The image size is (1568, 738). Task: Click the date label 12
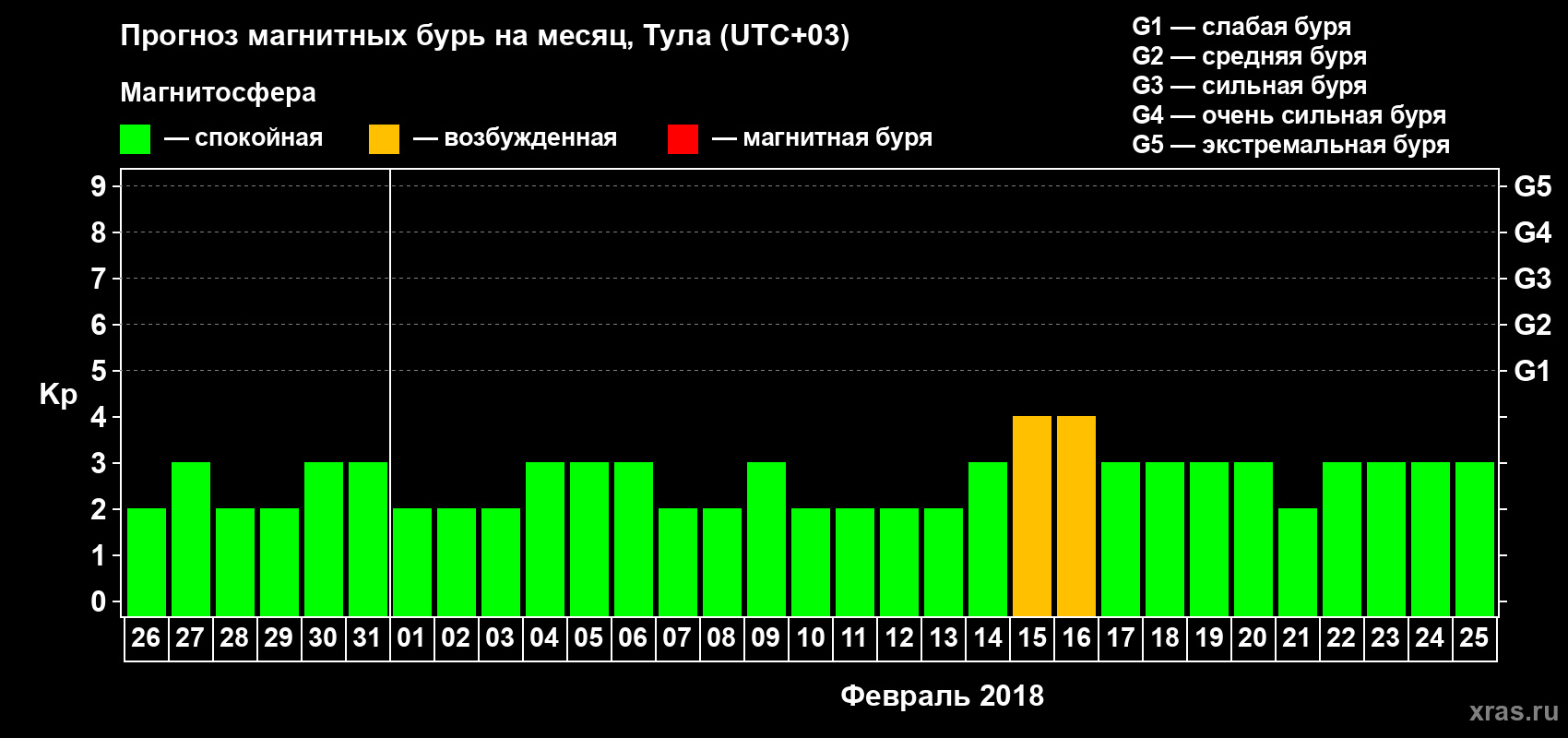tap(898, 637)
